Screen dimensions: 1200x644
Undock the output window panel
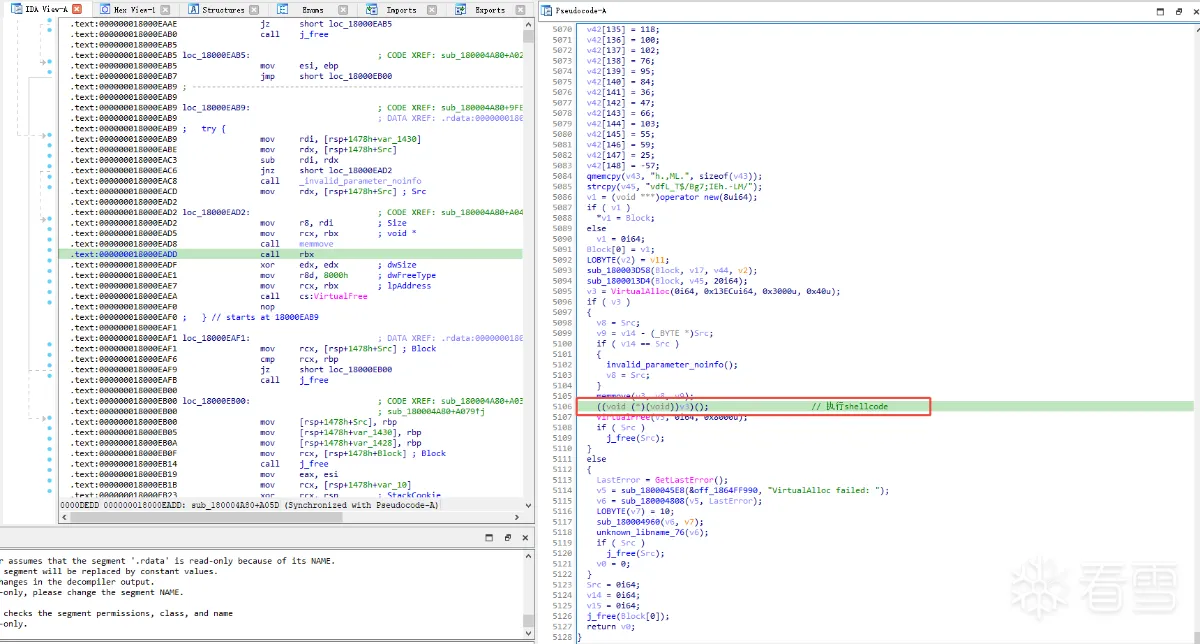(508, 538)
